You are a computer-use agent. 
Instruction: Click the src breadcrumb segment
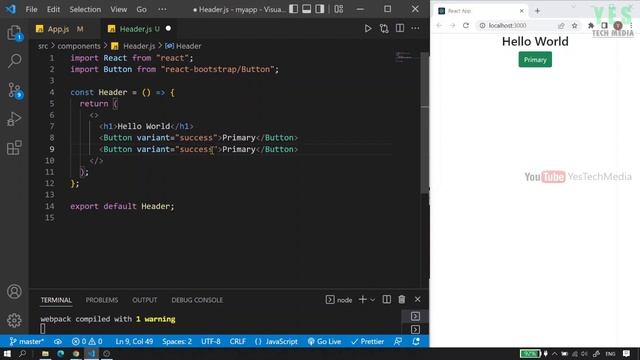43,46
